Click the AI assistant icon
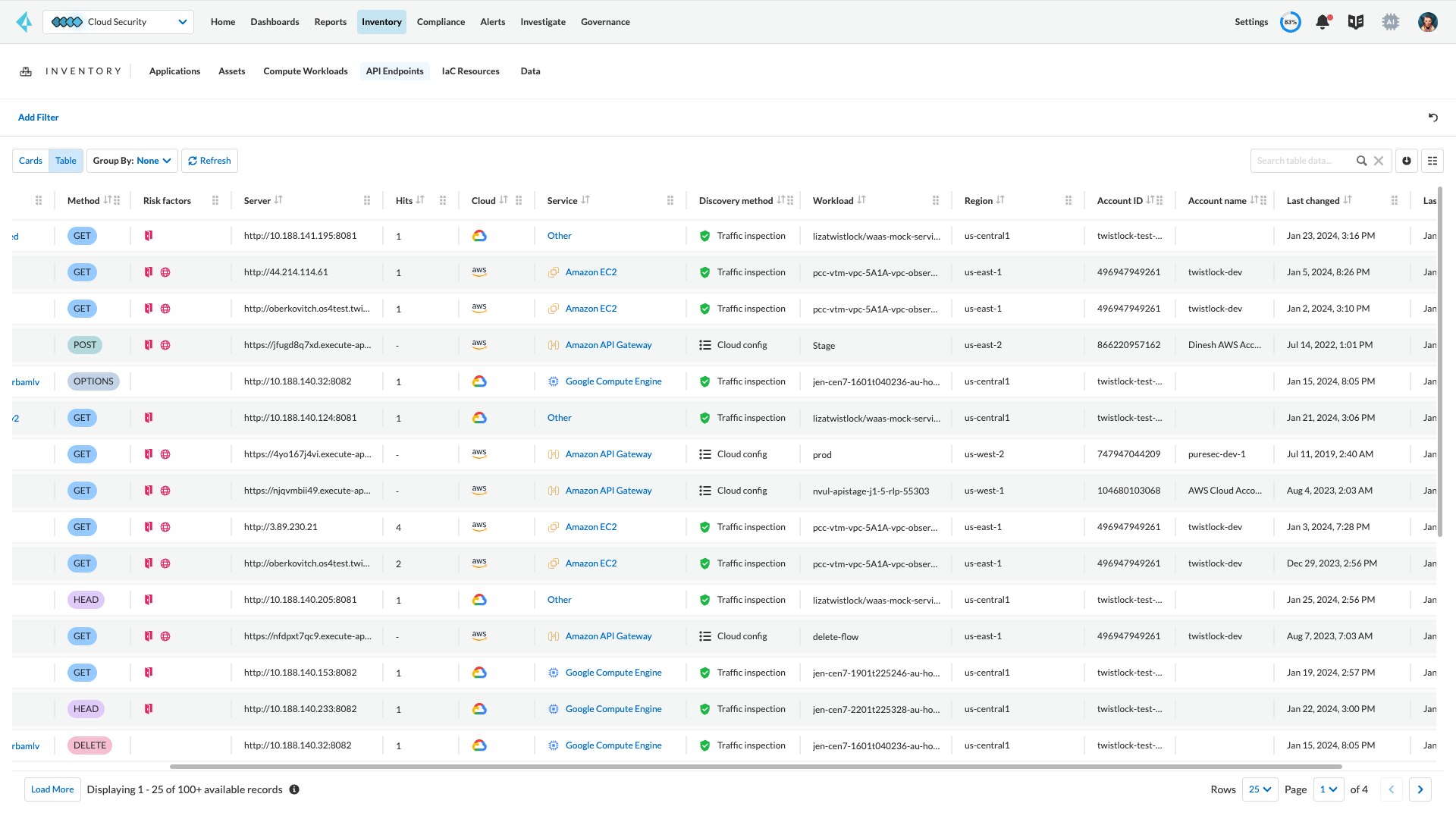The width and height of the screenshot is (1456, 819). tap(1390, 22)
